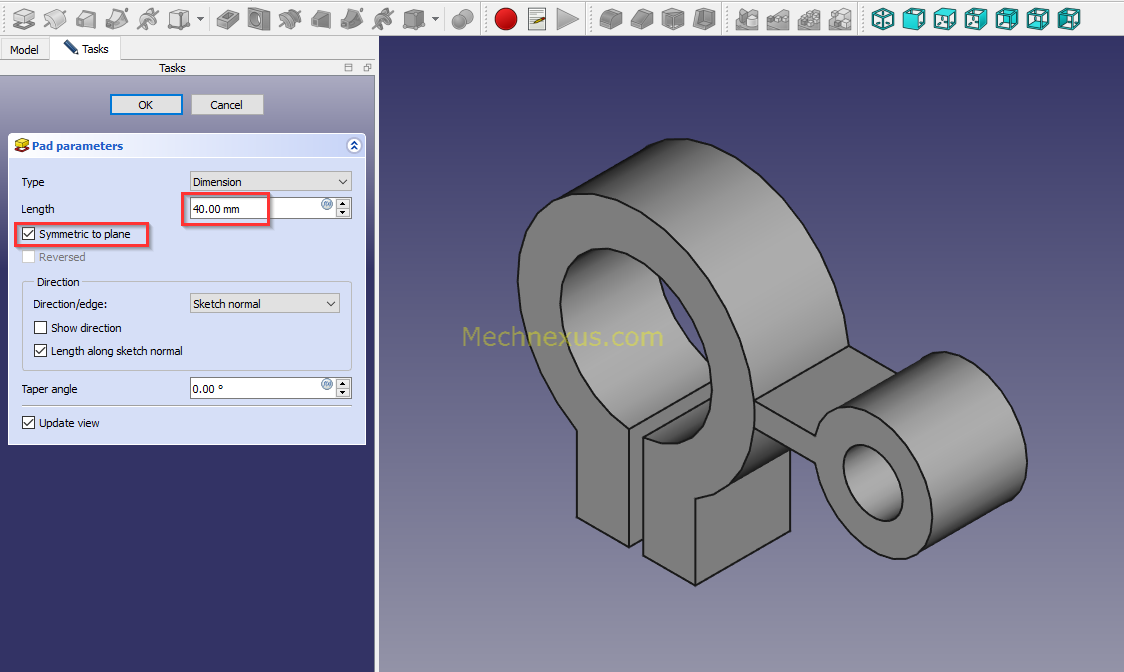Collapse the Pad parameters panel
This screenshot has width=1124, height=672.
tap(354, 145)
